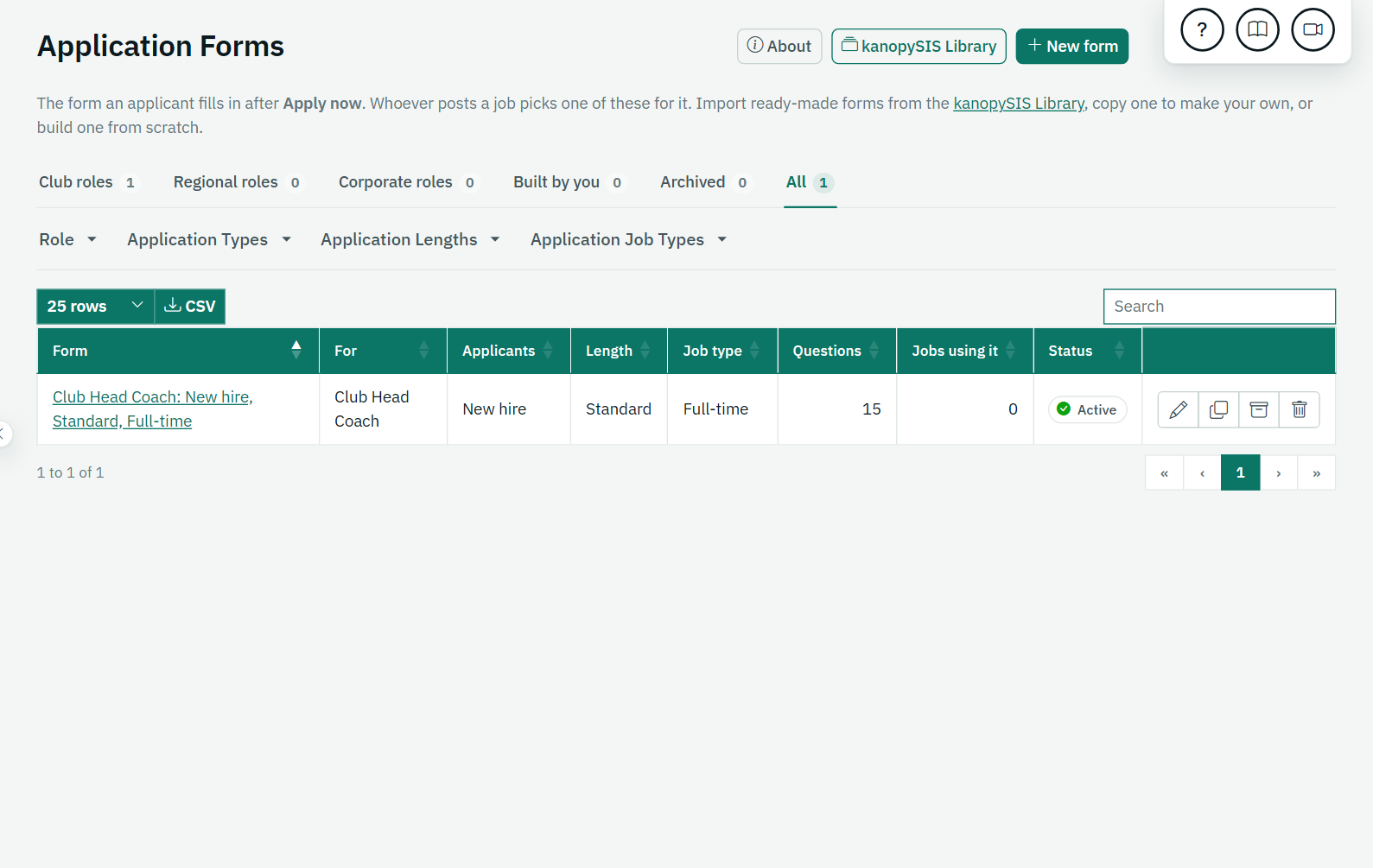Click the '1 to 1 of 1' results text
The width and height of the screenshot is (1373, 868).
[x=71, y=472]
